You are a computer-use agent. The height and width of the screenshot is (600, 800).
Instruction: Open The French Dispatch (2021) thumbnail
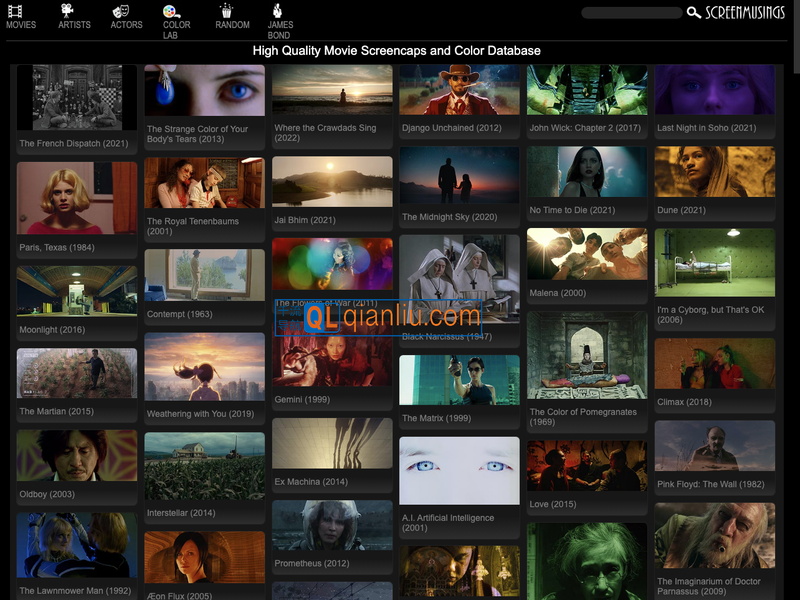[x=77, y=98]
